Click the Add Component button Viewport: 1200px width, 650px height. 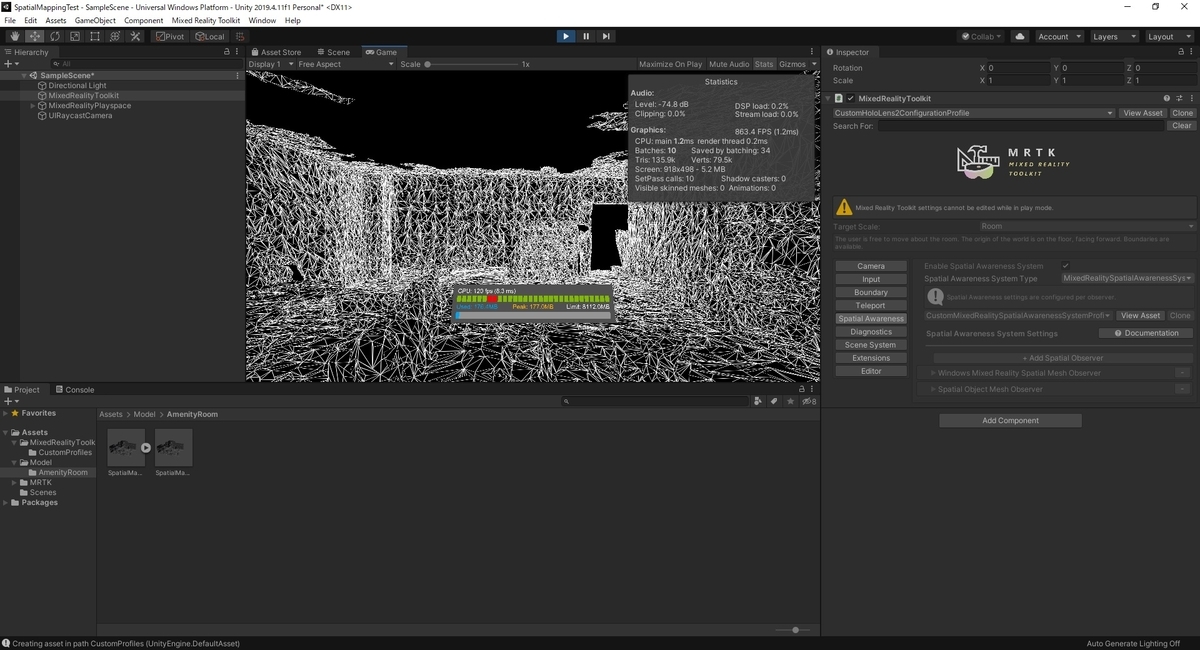pyautogui.click(x=1010, y=421)
